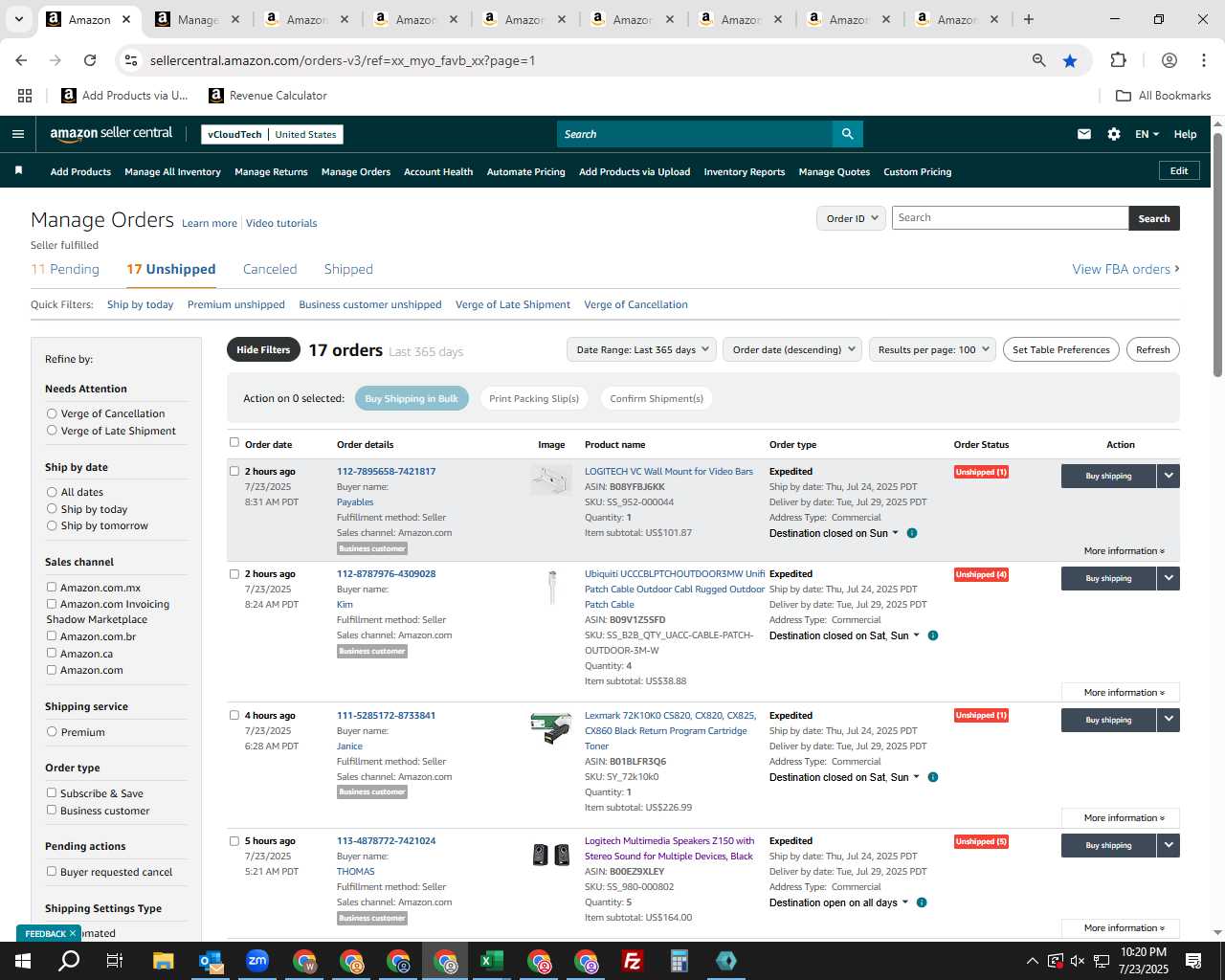The height and width of the screenshot is (980, 1225).
Task: Click the Order ID search input field
Action: 1010,218
